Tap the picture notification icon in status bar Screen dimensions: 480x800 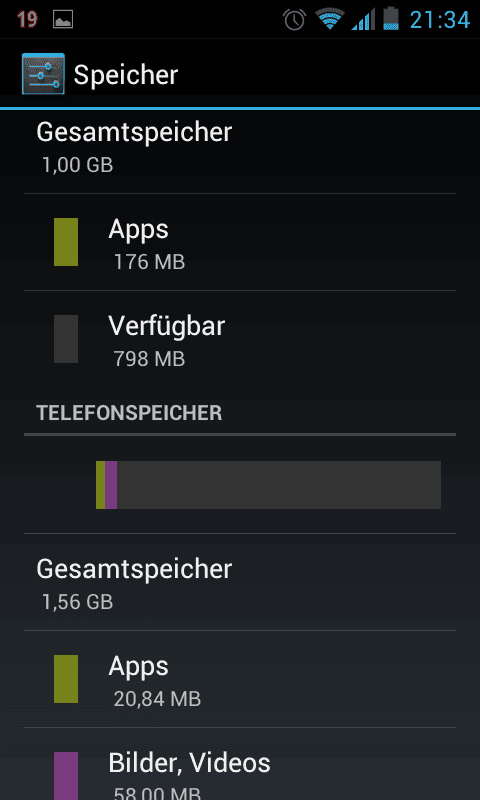(x=63, y=19)
